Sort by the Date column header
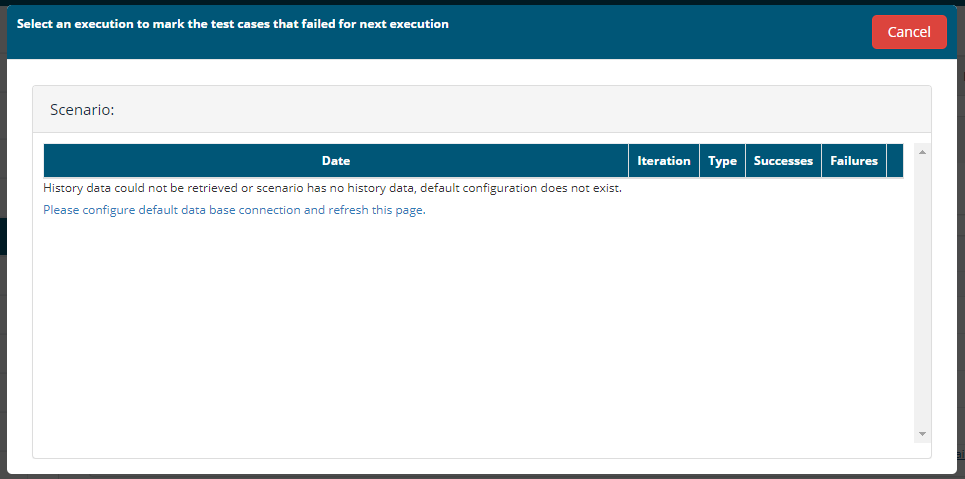This screenshot has width=965, height=479. tap(336, 161)
